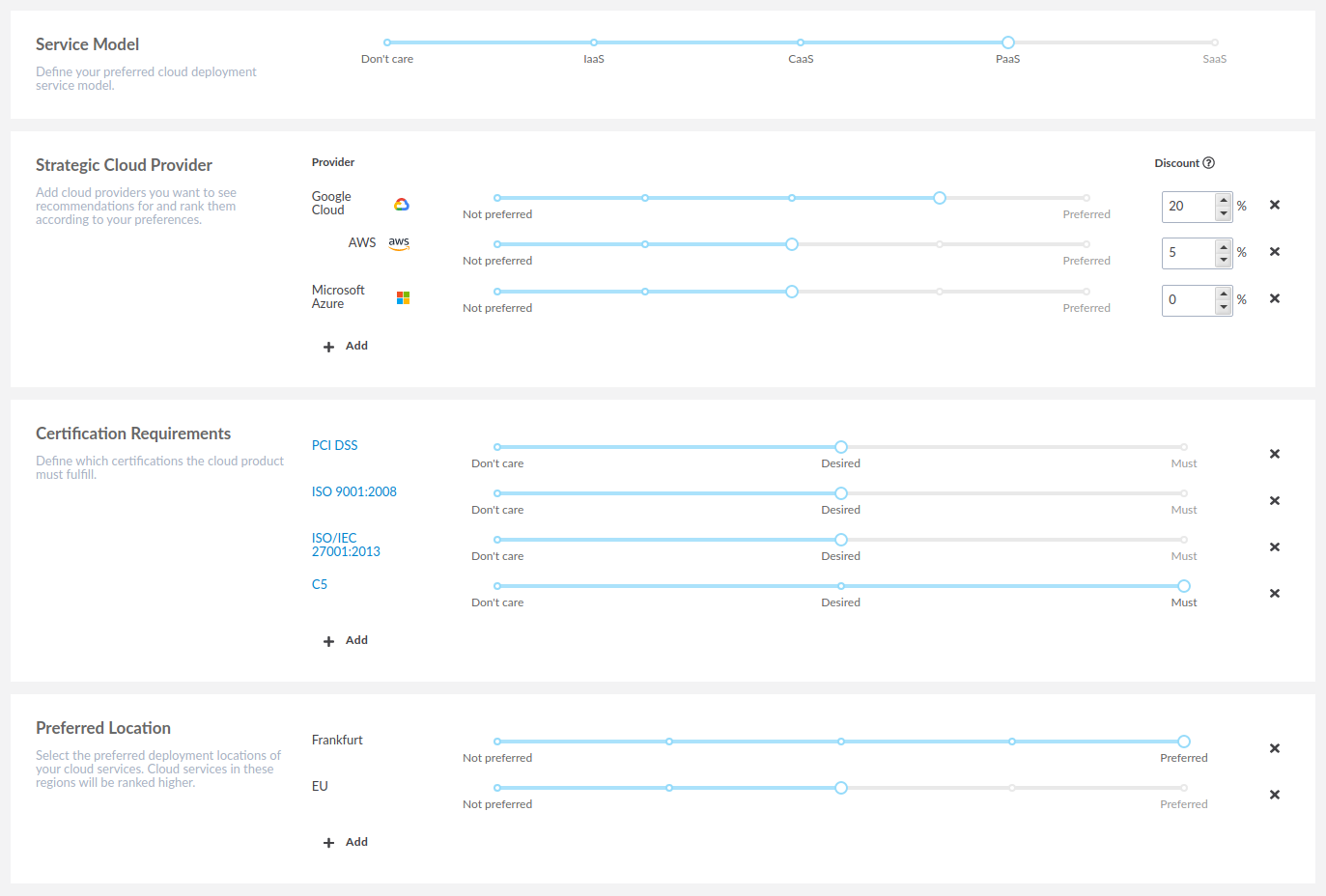This screenshot has width=1326, height=896.
Task: Set Service Model slider to IaaS
Action: click(594, 42)
